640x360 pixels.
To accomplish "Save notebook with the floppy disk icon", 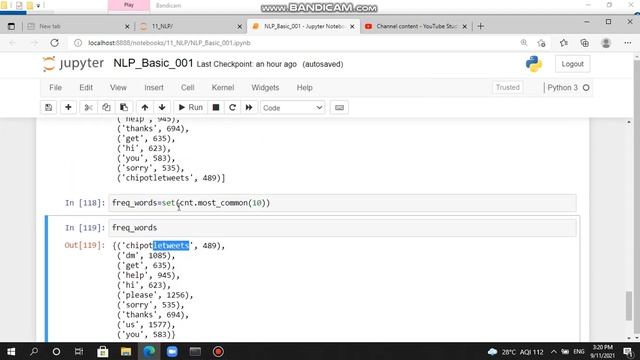I will pyautogui.click(x=49, y=108).
